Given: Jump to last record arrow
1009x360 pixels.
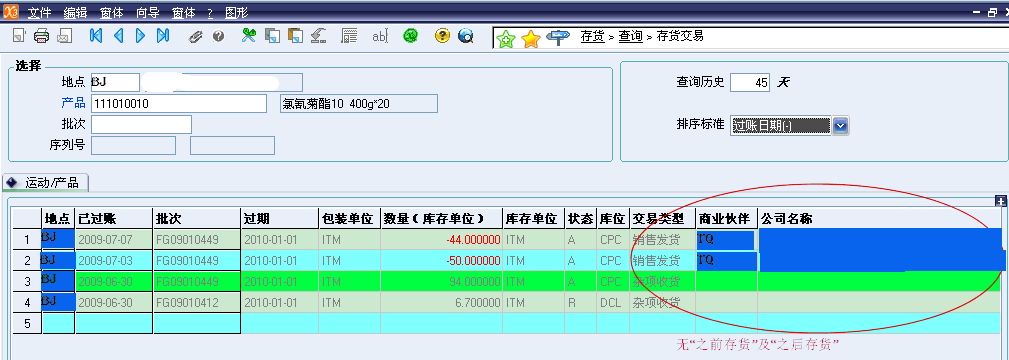Looking at the screenshot, I should [163, 36].
